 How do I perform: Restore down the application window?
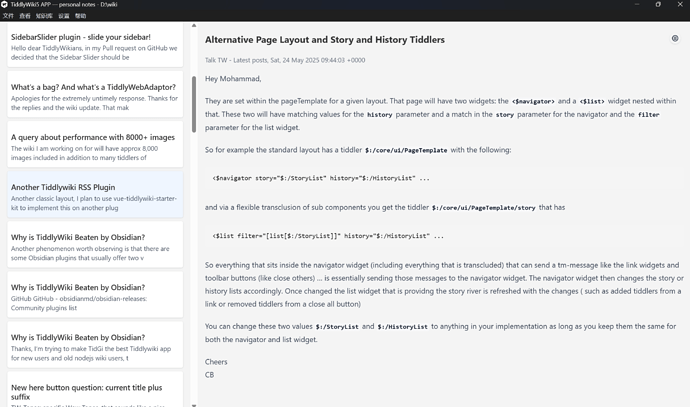[658, 4]
